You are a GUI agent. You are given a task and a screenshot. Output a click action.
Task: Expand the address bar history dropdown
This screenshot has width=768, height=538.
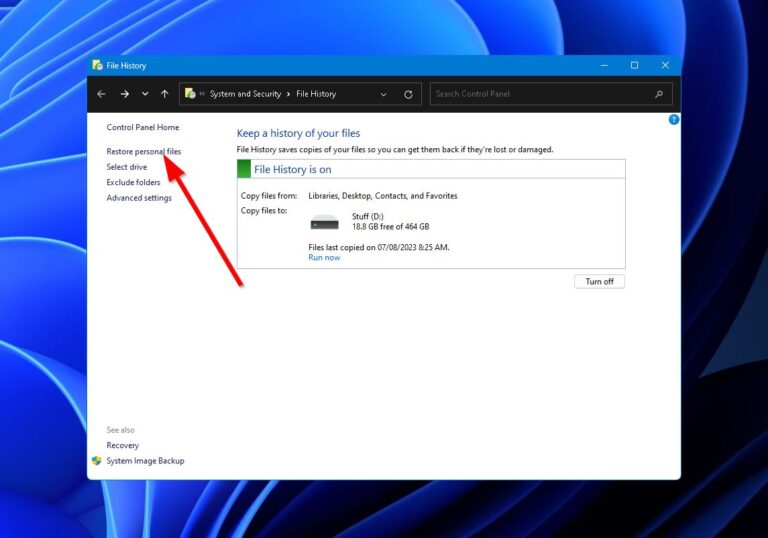pyautogui.click(x=384, y=94)
